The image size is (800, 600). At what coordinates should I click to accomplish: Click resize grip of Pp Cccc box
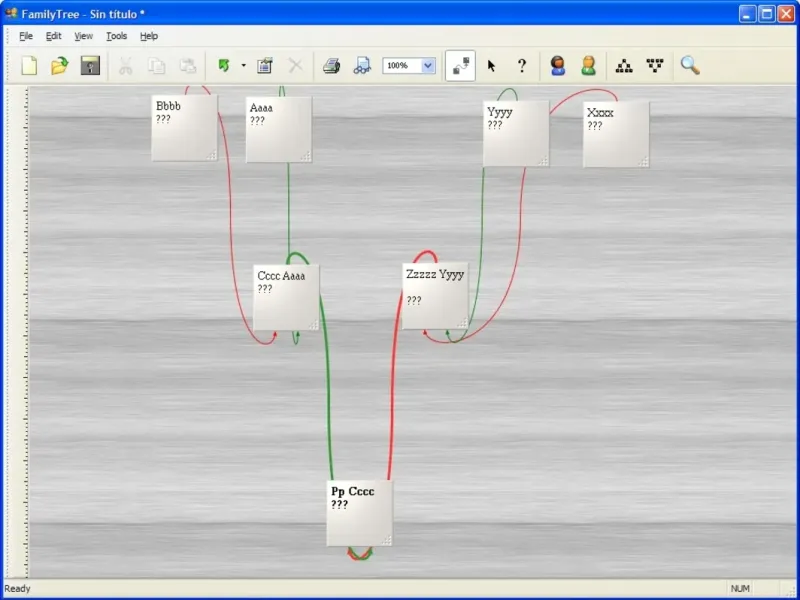[x=387, y=540]
